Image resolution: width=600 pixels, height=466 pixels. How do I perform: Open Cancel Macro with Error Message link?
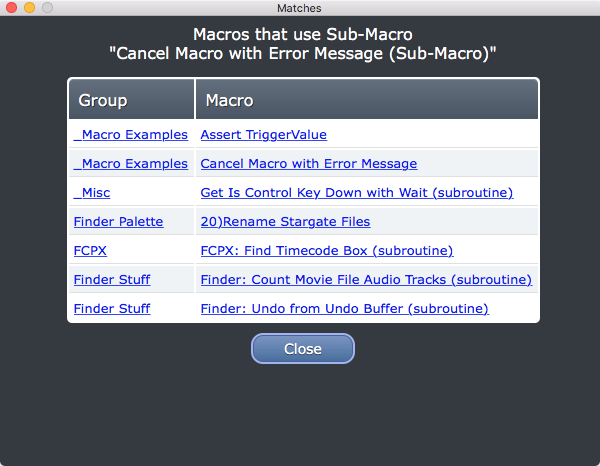click(309, 164)
